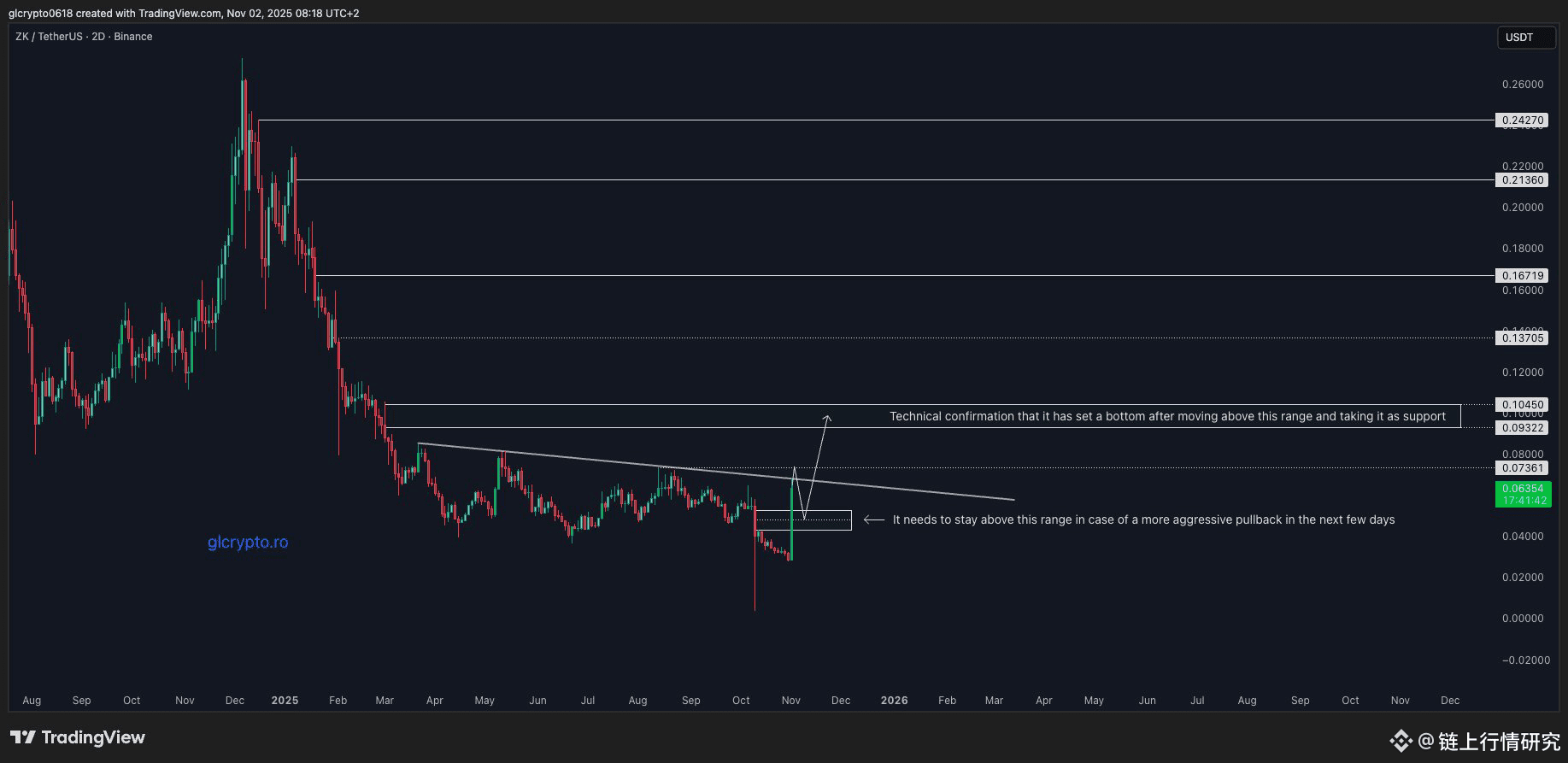Open the glcrypto.ro link
The image size is (1568, 763).
248,543
